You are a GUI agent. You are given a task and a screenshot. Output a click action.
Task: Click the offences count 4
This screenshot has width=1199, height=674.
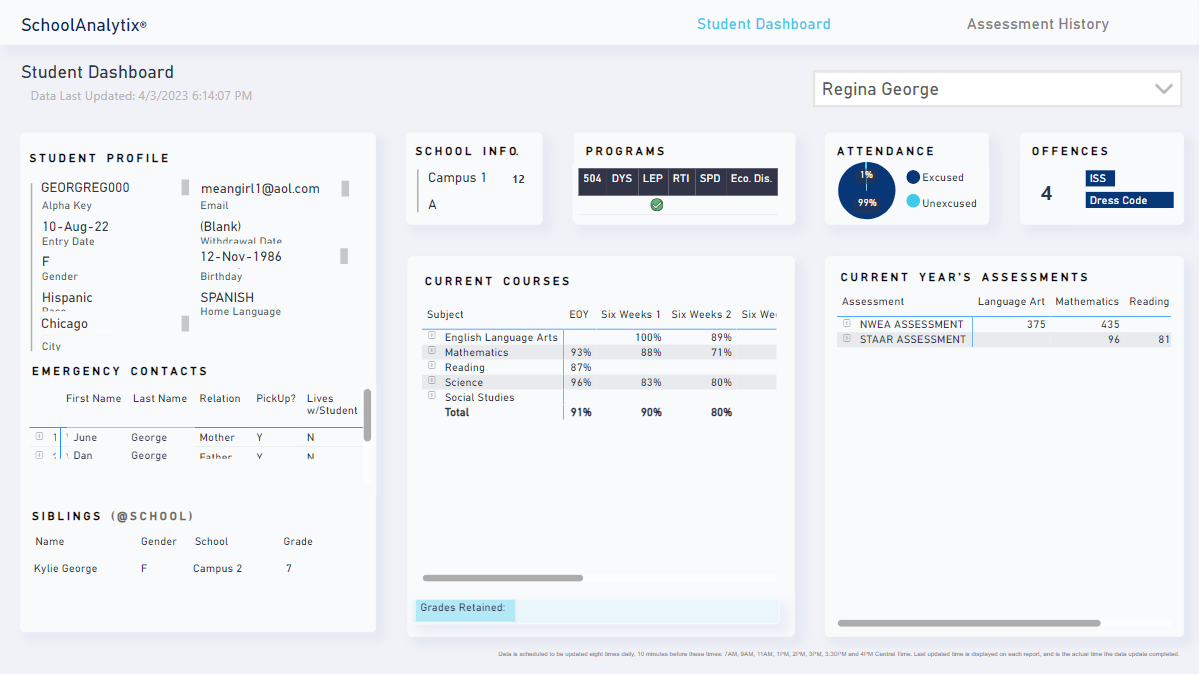1046,194
